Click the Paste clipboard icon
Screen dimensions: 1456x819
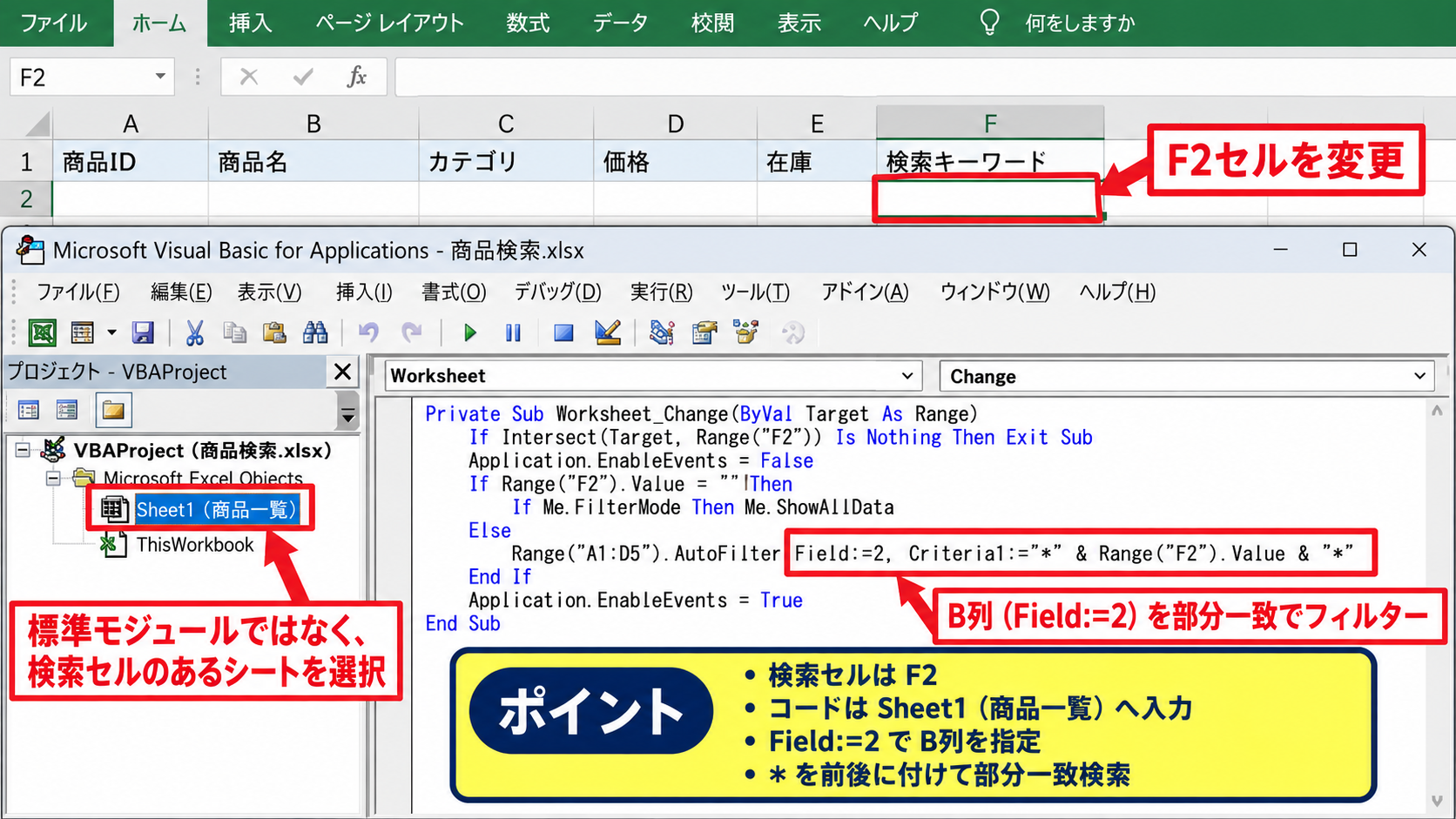pyautogui.click(x=274, y=332)
